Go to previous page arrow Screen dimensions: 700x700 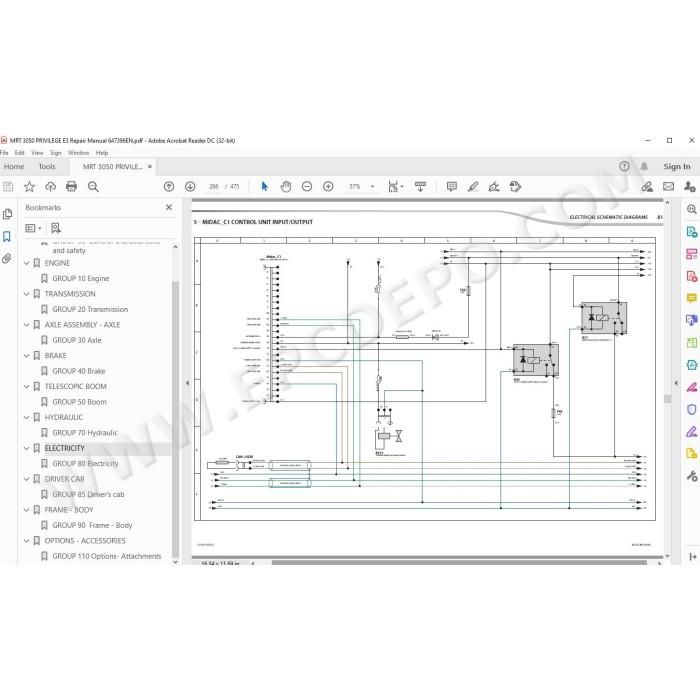click(x=169, y=187)
